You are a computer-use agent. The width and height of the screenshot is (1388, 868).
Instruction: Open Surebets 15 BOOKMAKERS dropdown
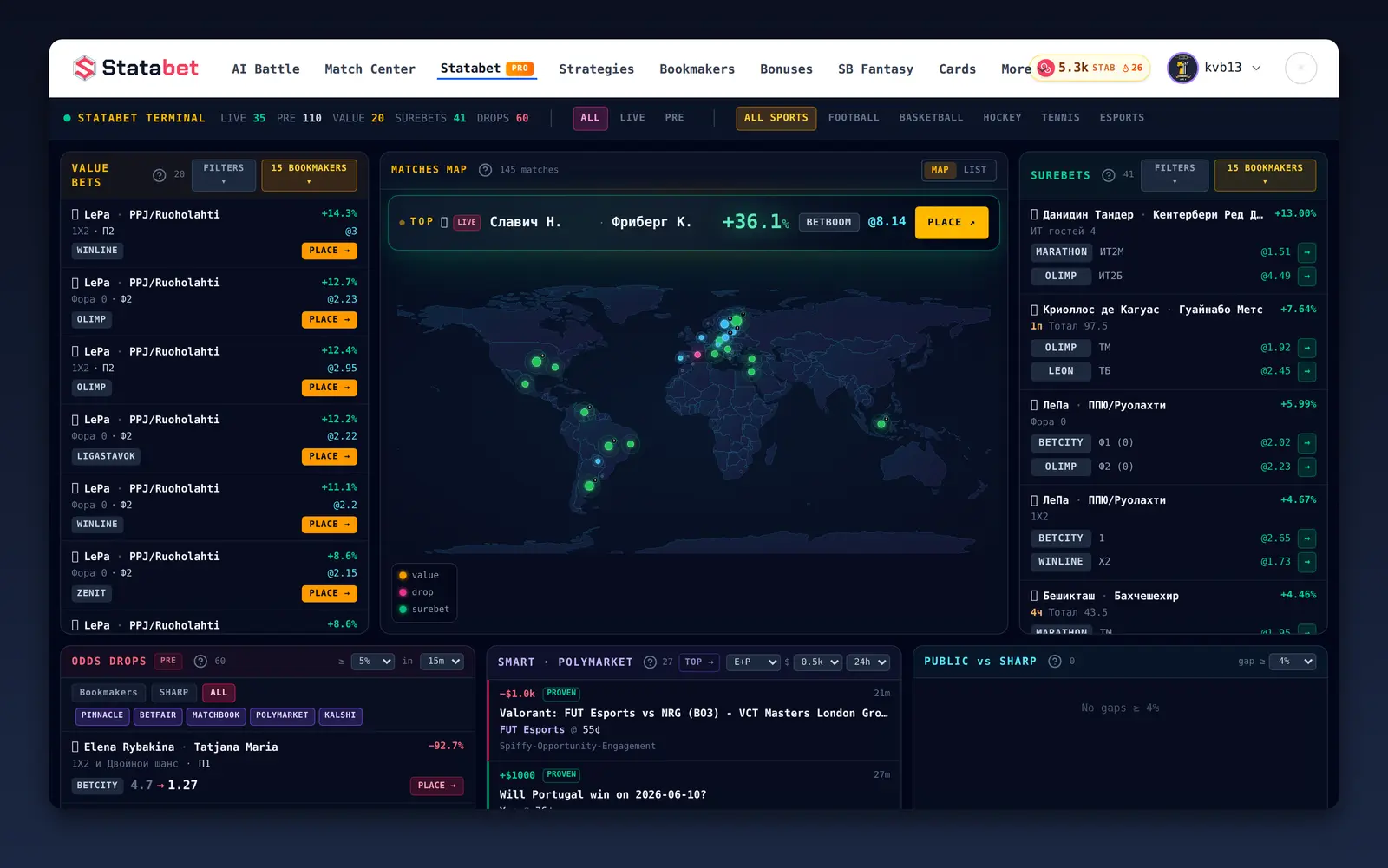[x=1265, y=174]
